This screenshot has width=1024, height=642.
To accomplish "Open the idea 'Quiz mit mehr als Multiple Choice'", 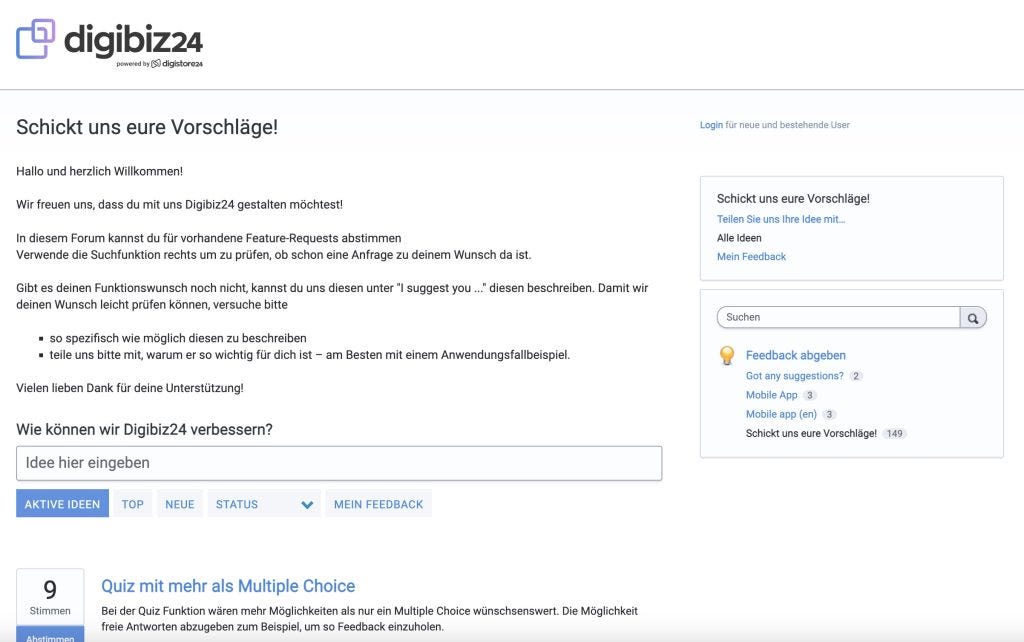I will point(227,585).
